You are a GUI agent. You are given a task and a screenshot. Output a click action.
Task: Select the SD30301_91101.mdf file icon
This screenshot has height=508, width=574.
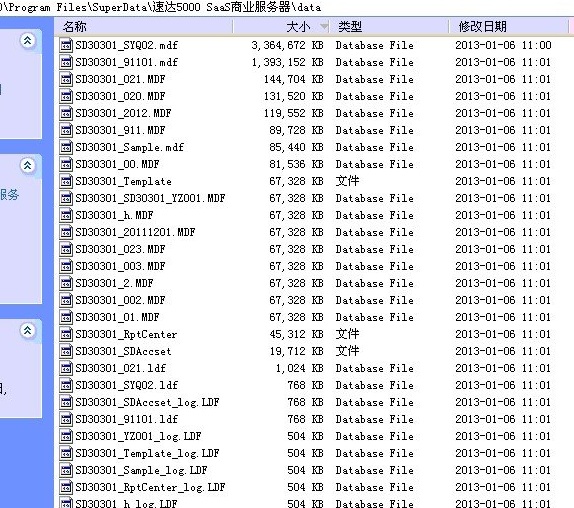(66, 62)
